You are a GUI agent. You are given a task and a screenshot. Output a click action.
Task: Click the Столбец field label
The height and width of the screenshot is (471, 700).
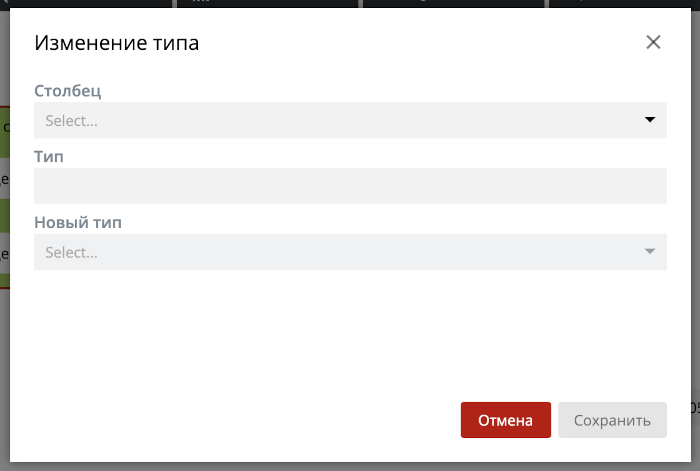pos(67,91)
